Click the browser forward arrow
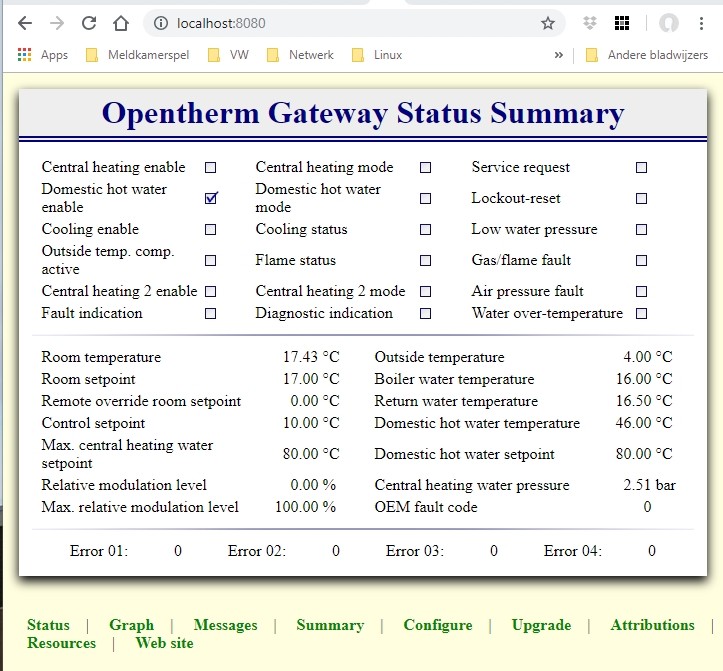The height and width of the screenshot is (671, 723). click(x=57, y=23)
